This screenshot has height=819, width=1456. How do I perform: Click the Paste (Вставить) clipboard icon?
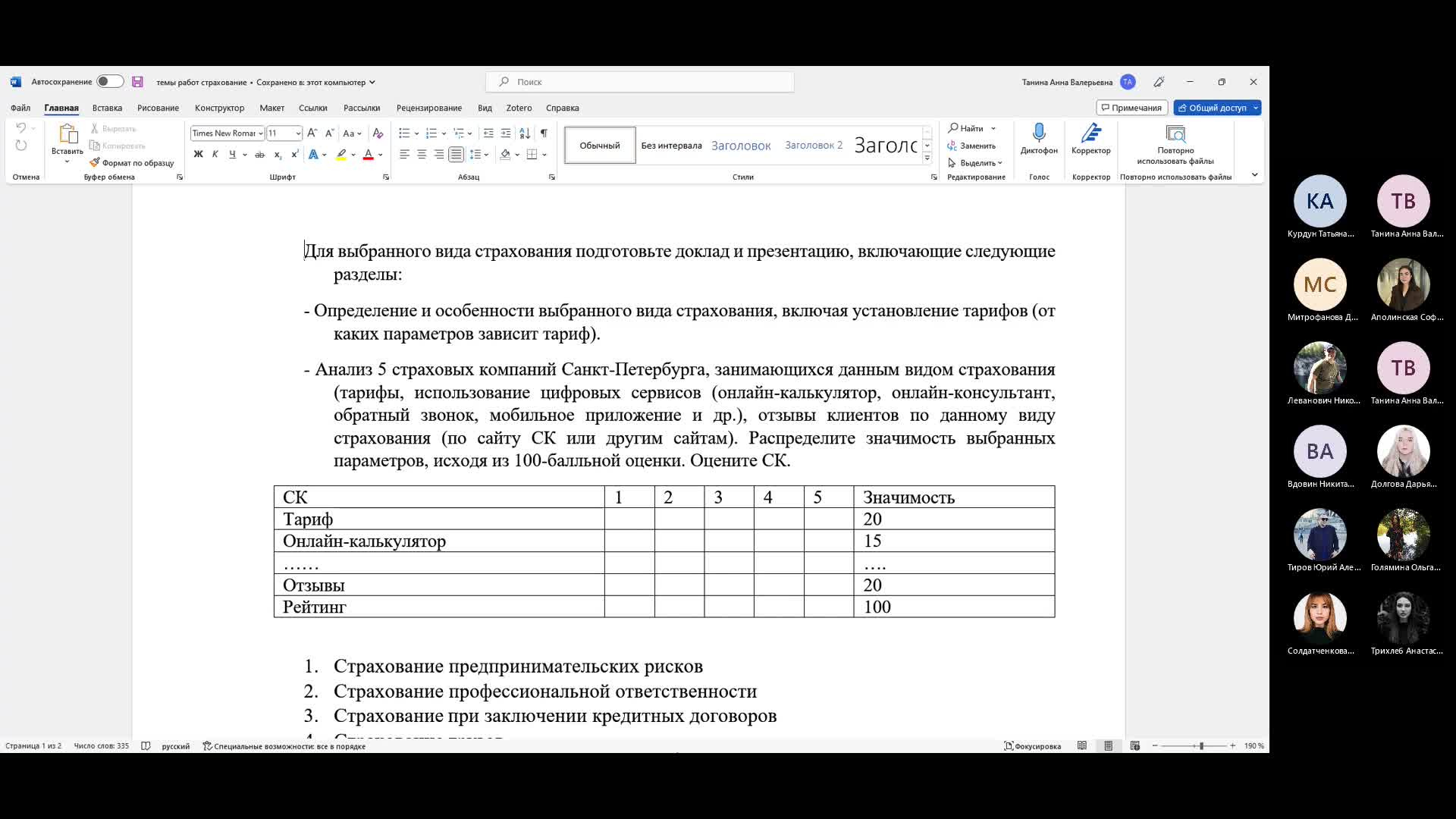point(67,134)
